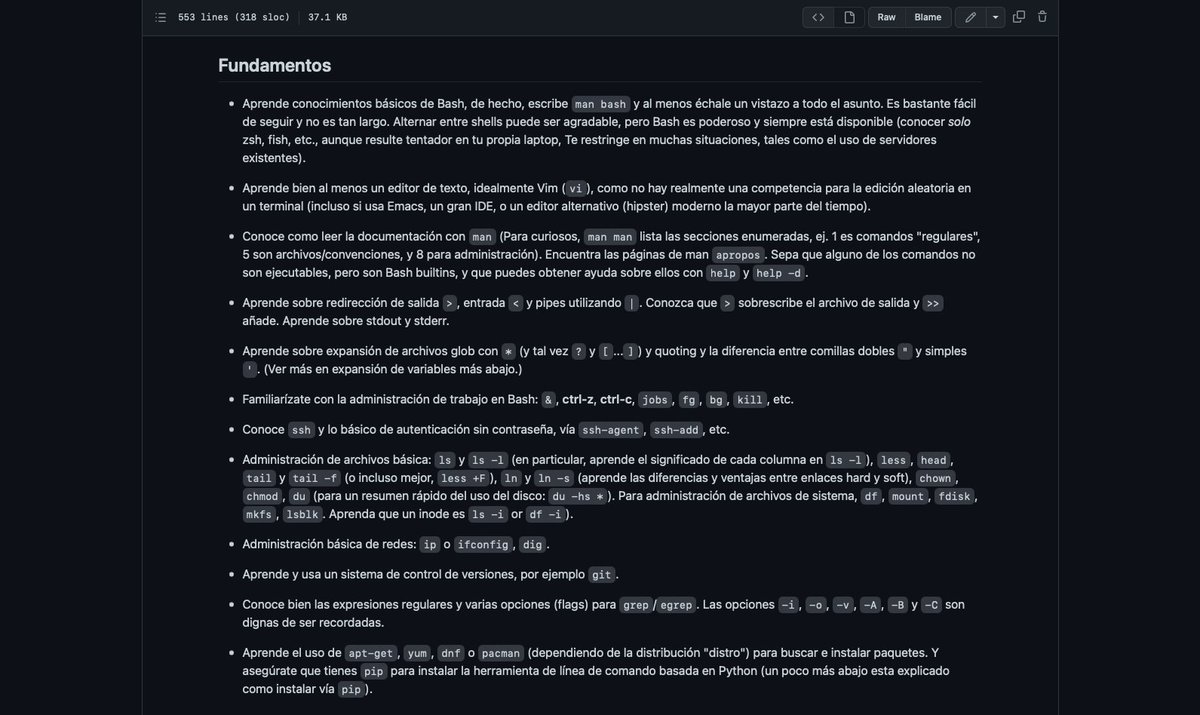Click the "mkfs" code snippet
1200x715 pixels.
pos(259,514)
